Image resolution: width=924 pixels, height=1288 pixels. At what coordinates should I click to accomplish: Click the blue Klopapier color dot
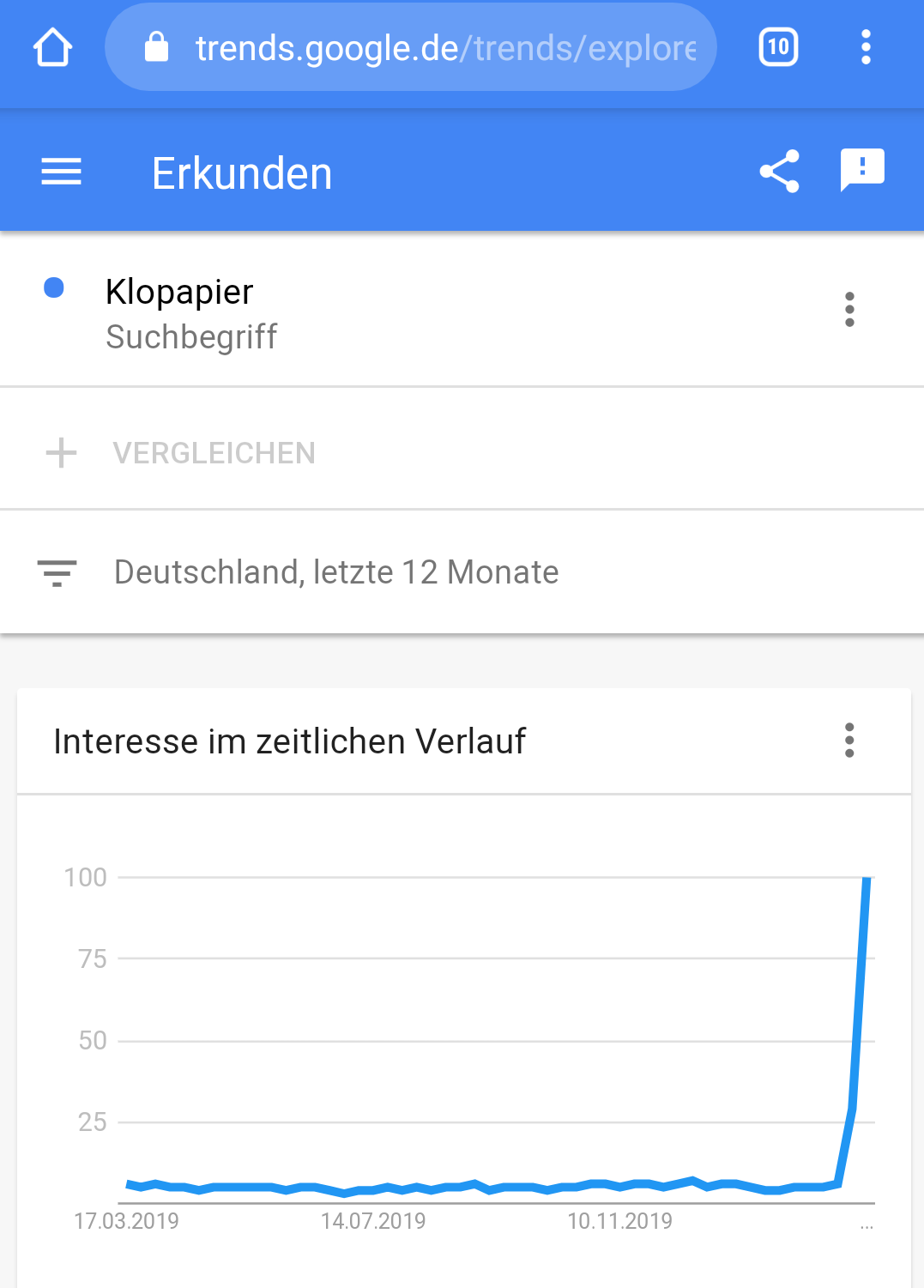54,287
